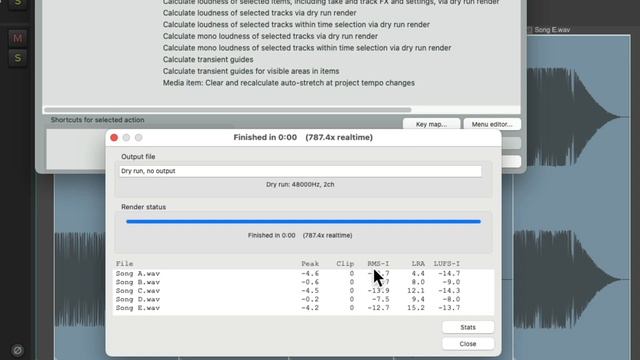Click the Stats button
The width and height of the screenshot is (640, 360).
click(x=468, y=327)
